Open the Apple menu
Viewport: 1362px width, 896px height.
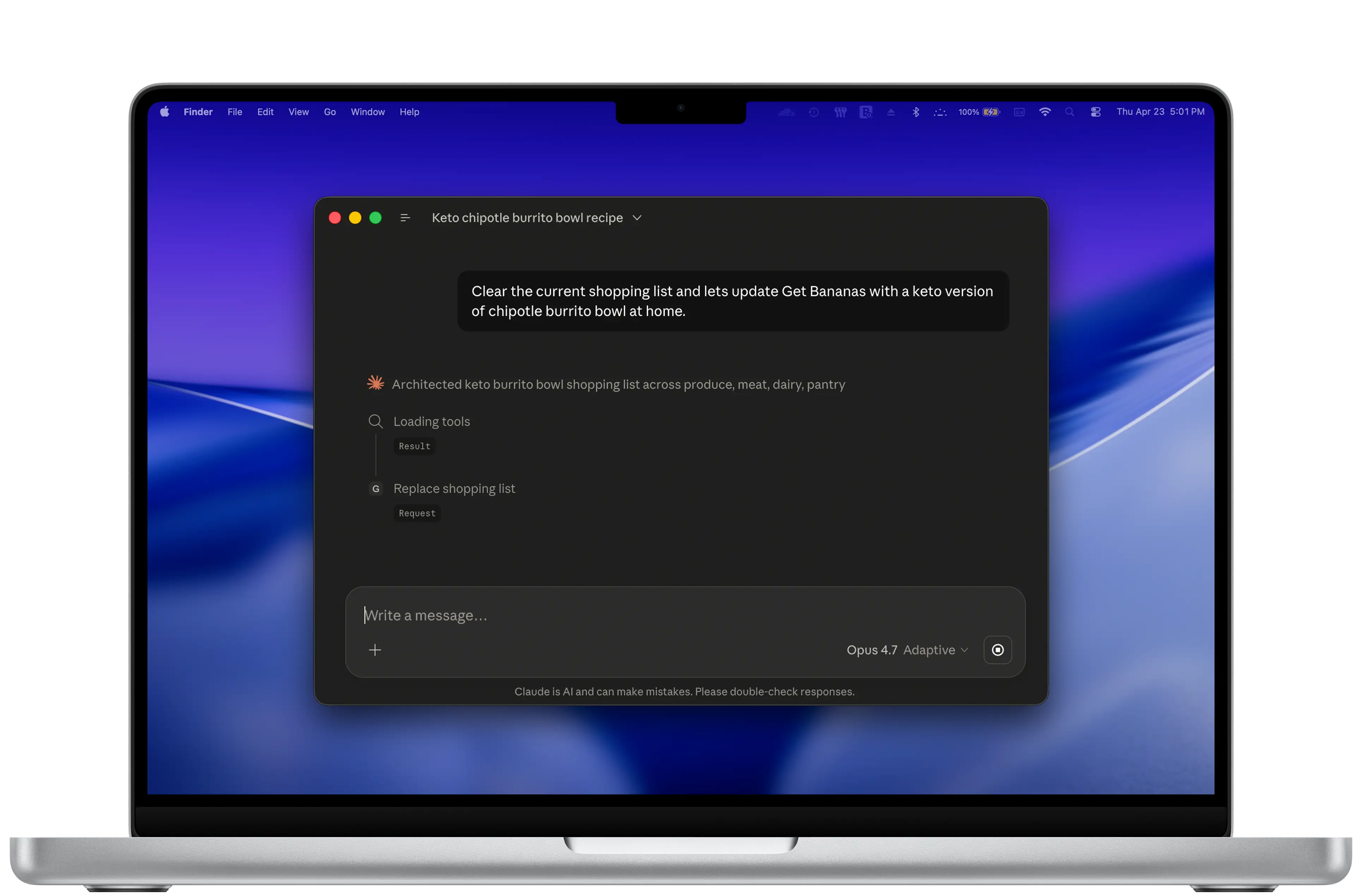pos(165,111)
